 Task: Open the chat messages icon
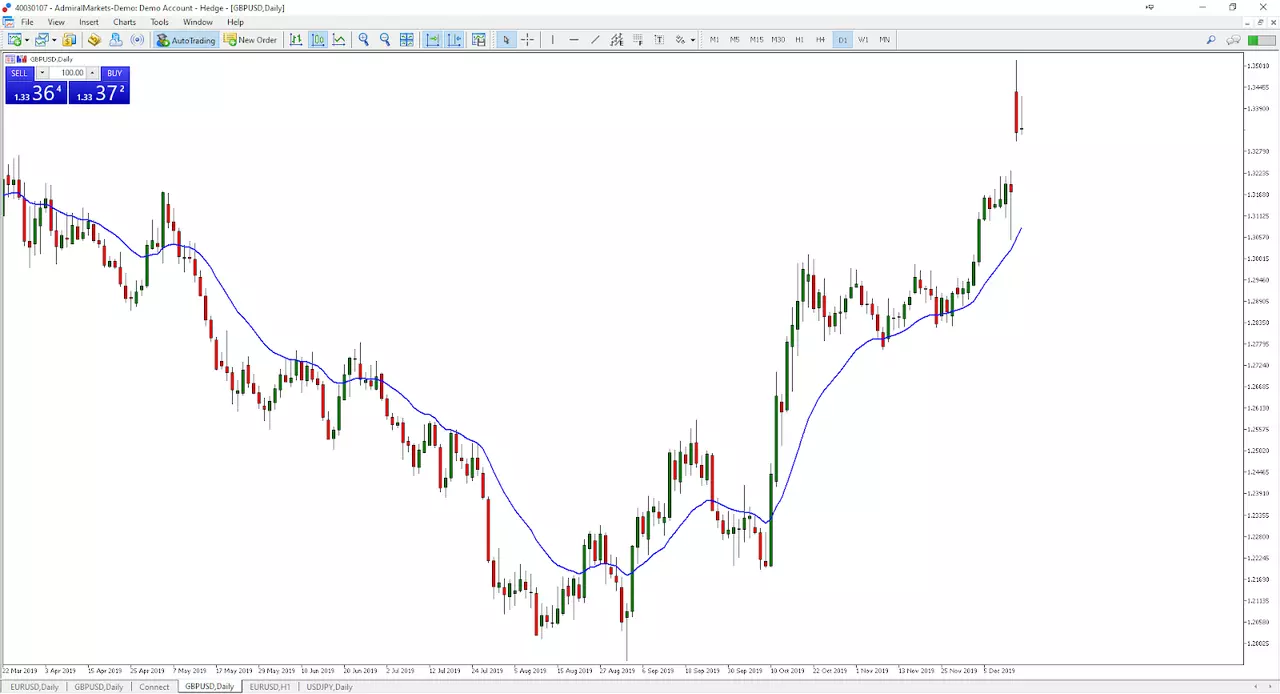pos(1234,40)
